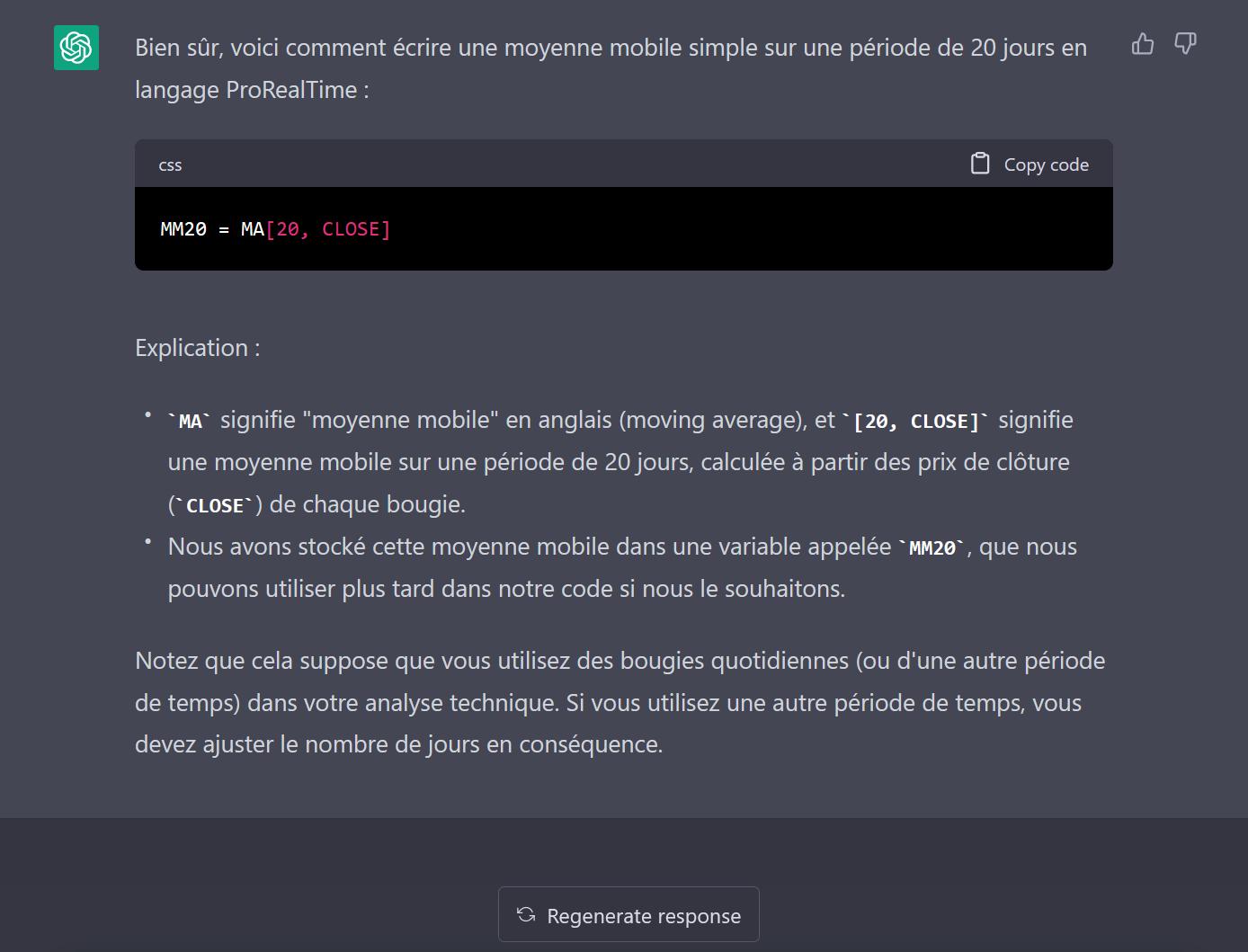The image size is (1248, 952).
Task: Click the circular arrows regenerate icon
Action: pos(526,915)
